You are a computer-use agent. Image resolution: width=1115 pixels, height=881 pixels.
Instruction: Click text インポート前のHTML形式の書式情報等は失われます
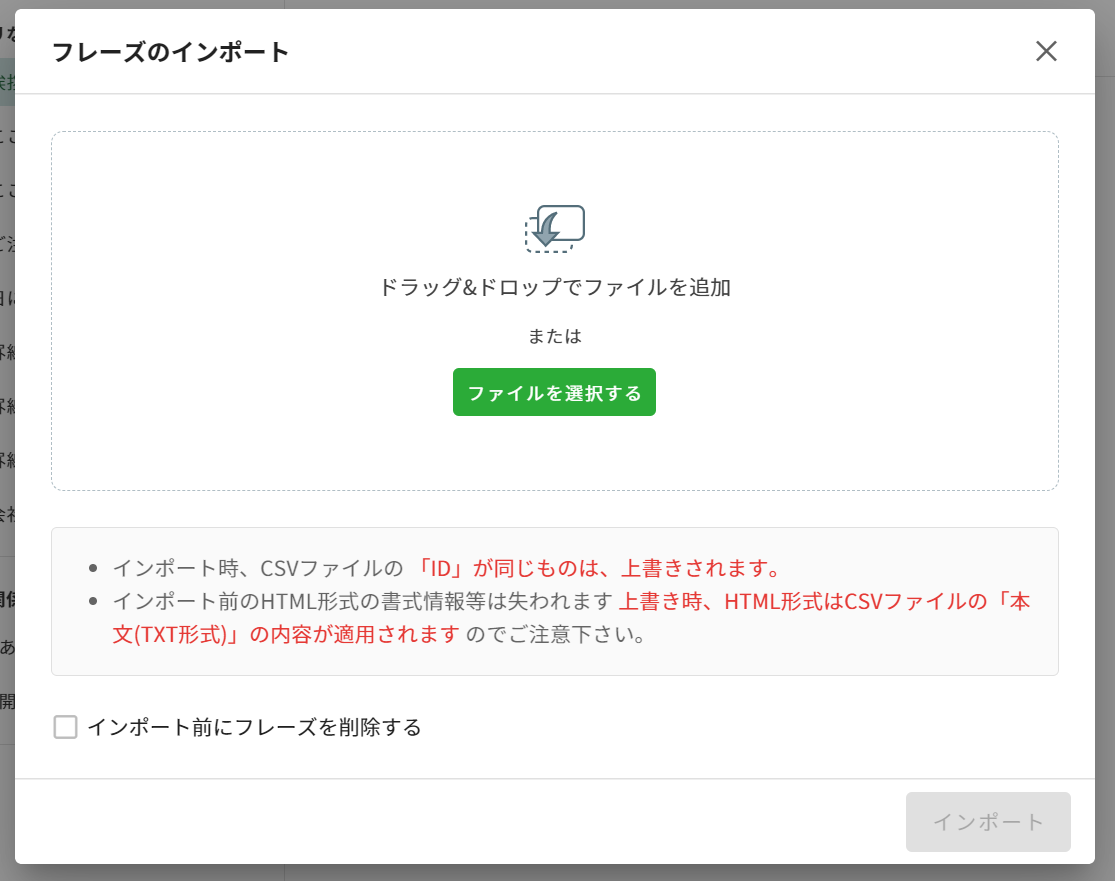[362, 602]
